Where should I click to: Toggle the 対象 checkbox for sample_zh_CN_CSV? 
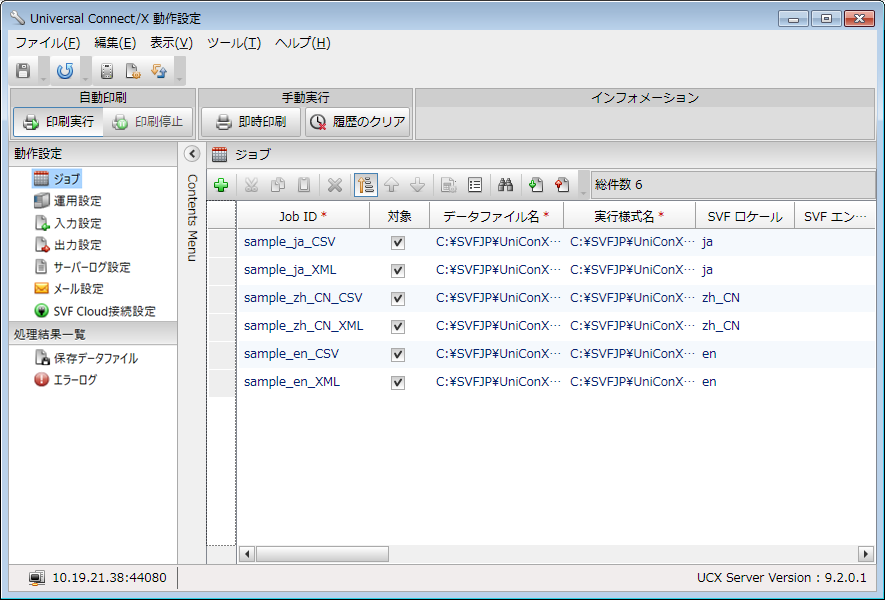point(398,299)
